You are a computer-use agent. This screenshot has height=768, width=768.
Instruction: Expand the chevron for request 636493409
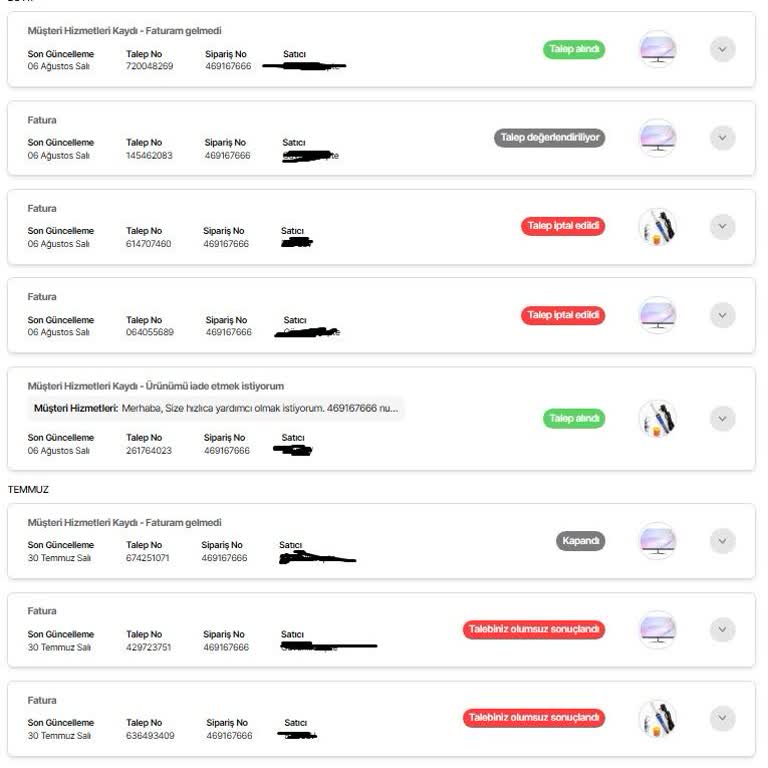coord(722,718)
